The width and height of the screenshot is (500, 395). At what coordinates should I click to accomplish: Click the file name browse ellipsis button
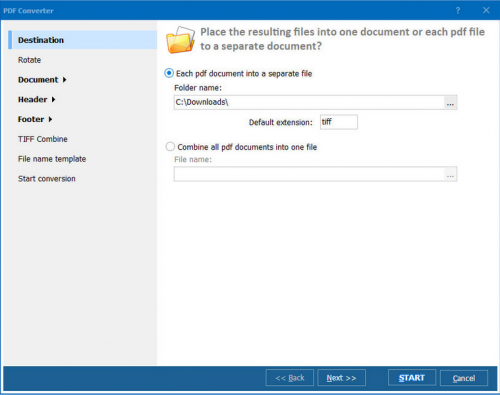point(450,174)
